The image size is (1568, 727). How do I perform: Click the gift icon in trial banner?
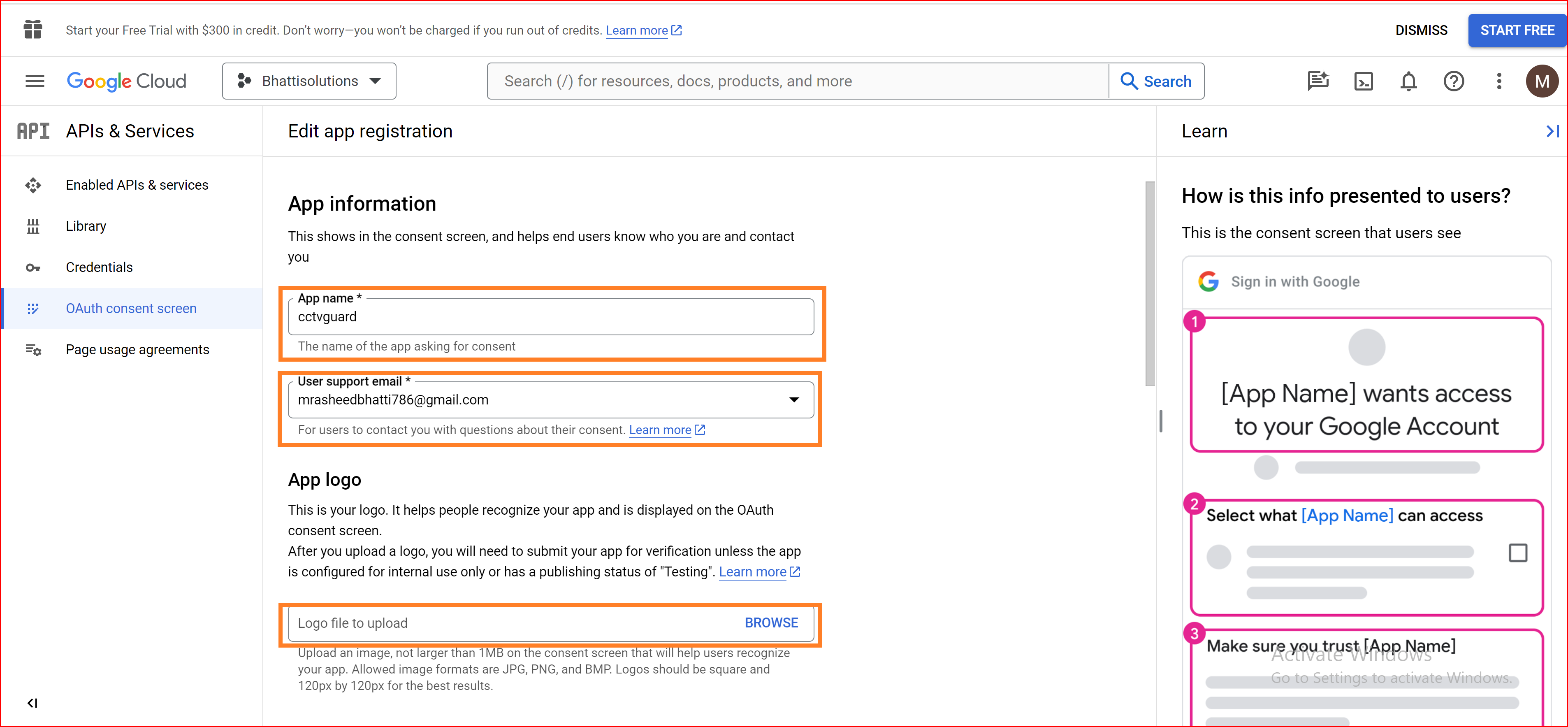point(33,29)
